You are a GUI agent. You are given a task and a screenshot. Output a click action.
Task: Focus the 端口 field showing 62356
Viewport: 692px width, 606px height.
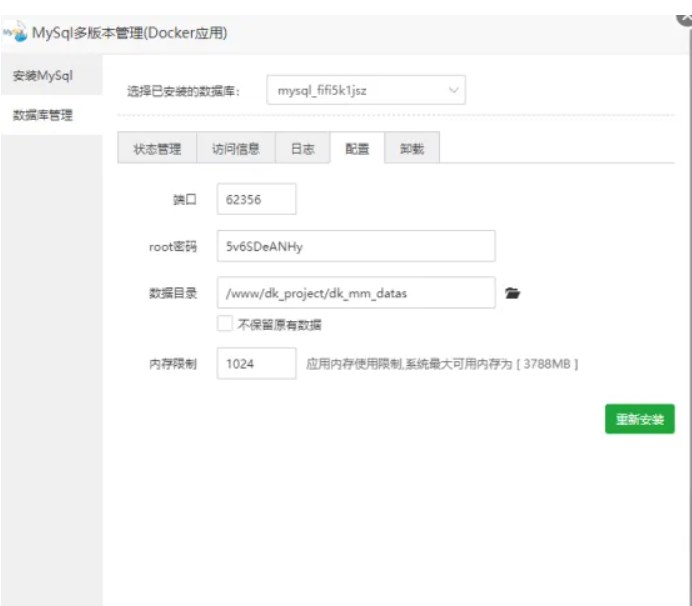256,199
